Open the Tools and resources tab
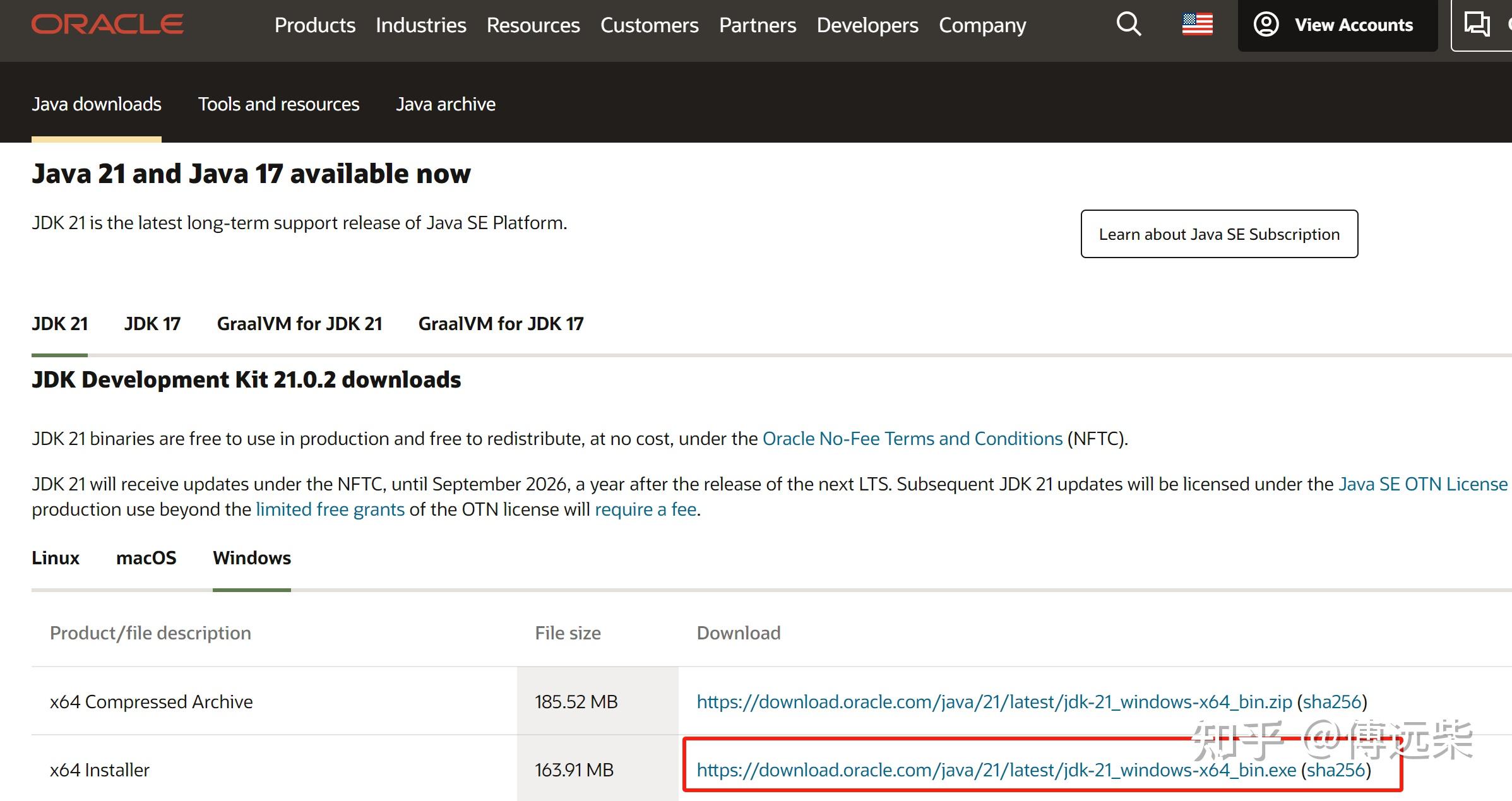The width and height of the screenshot is (1512, 801). click(x=278, y=104)
